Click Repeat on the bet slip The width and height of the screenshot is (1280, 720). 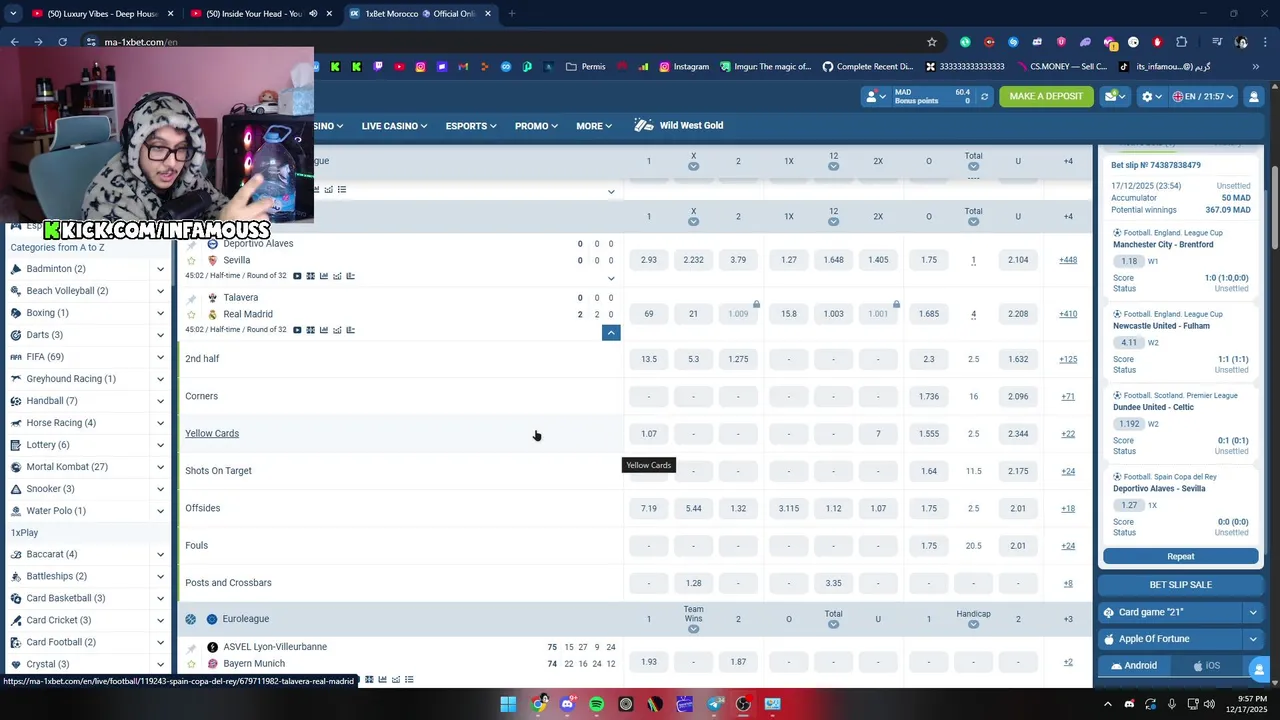(1180, 556)
